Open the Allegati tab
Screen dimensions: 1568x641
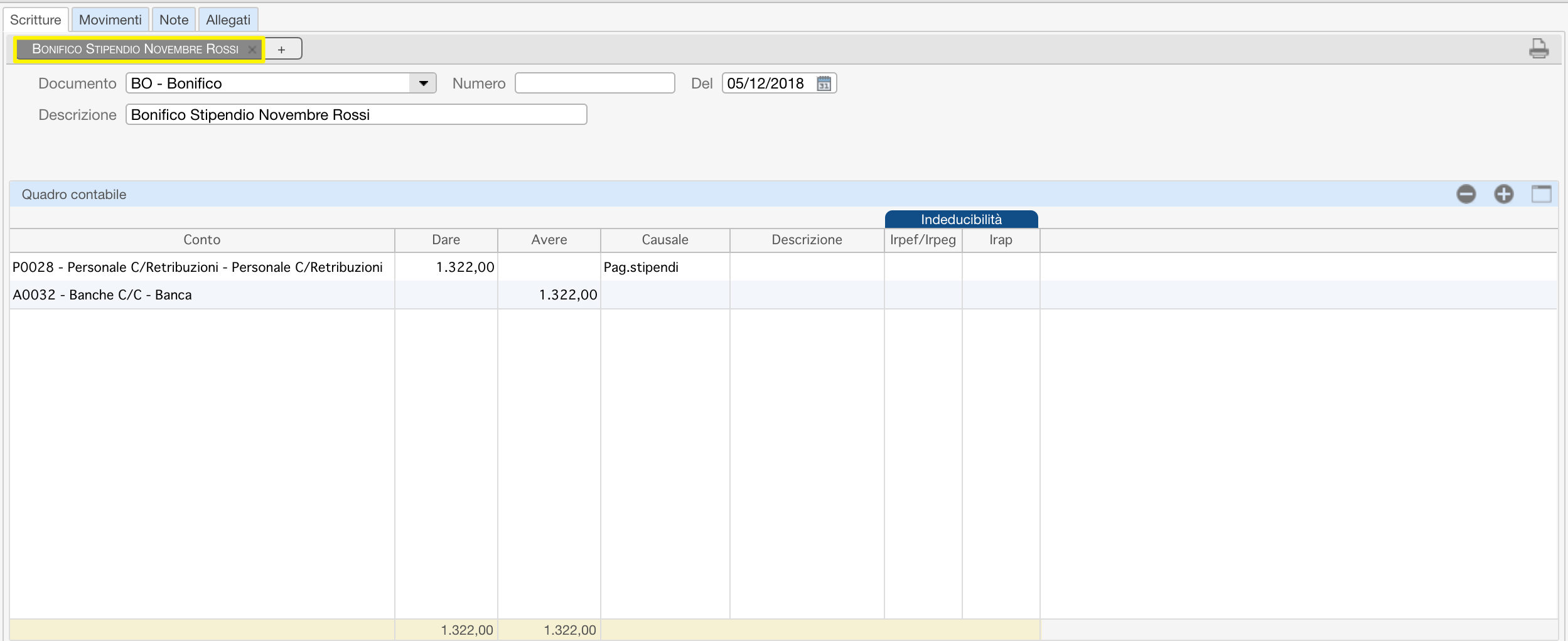click(x=228, y=20)
